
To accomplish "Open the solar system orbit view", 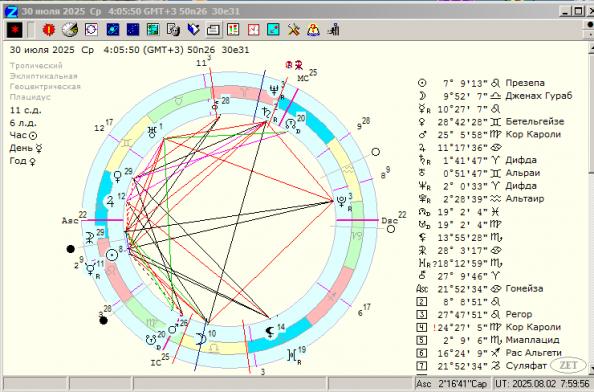I will pos(113,30).
